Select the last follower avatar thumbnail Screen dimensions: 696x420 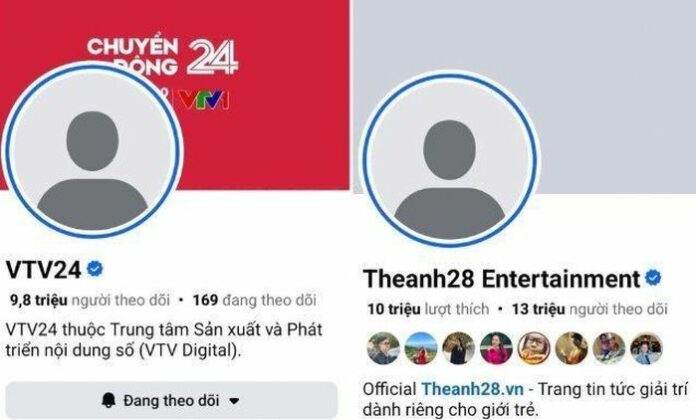647,348
